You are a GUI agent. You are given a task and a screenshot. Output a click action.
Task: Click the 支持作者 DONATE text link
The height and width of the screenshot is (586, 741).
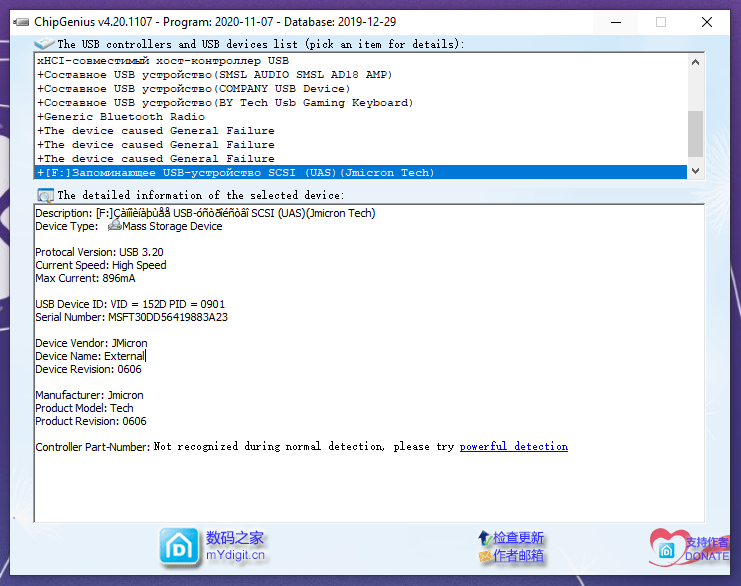tap(707, 549)
